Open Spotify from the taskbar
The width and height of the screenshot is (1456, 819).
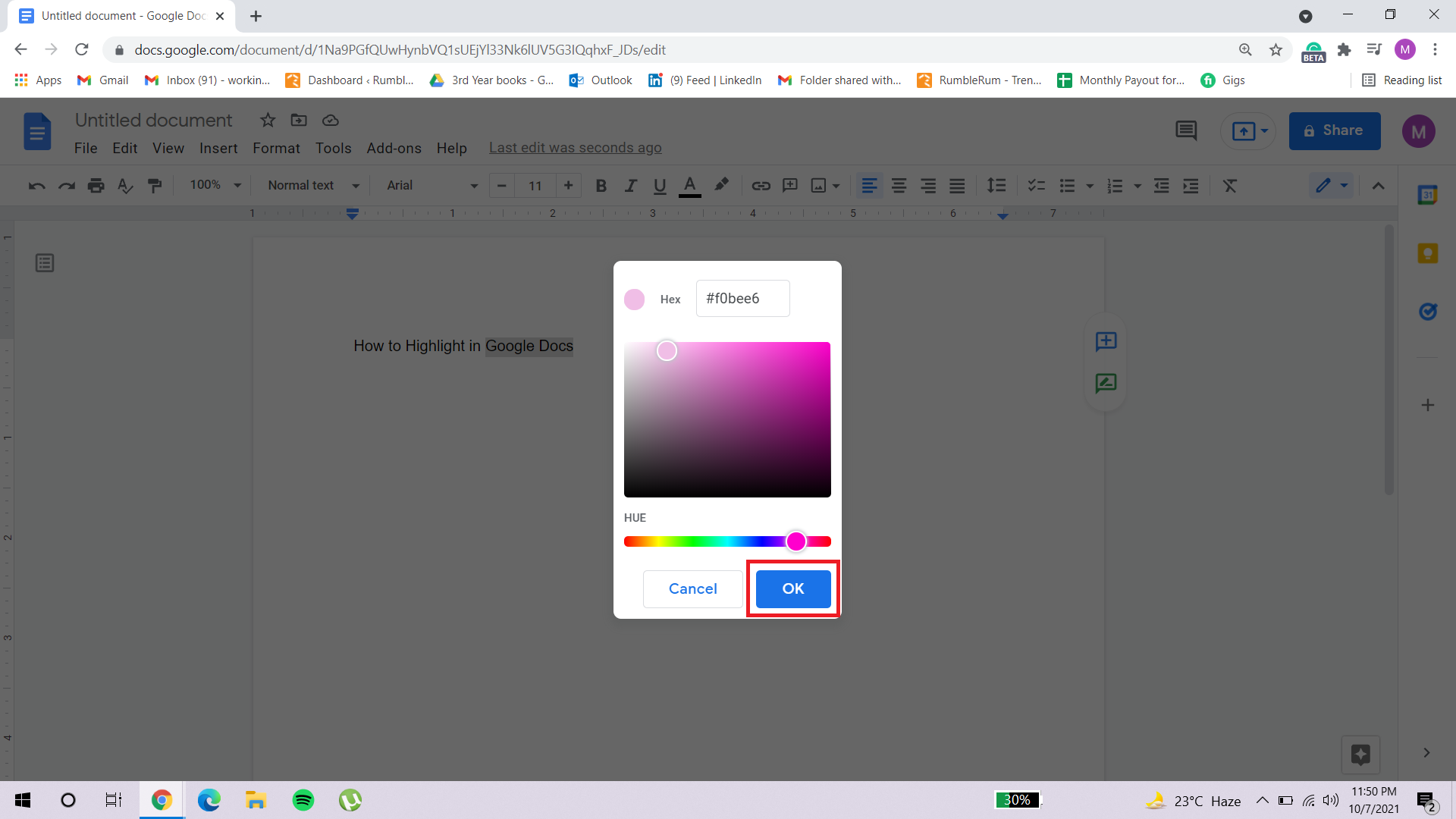303,800
